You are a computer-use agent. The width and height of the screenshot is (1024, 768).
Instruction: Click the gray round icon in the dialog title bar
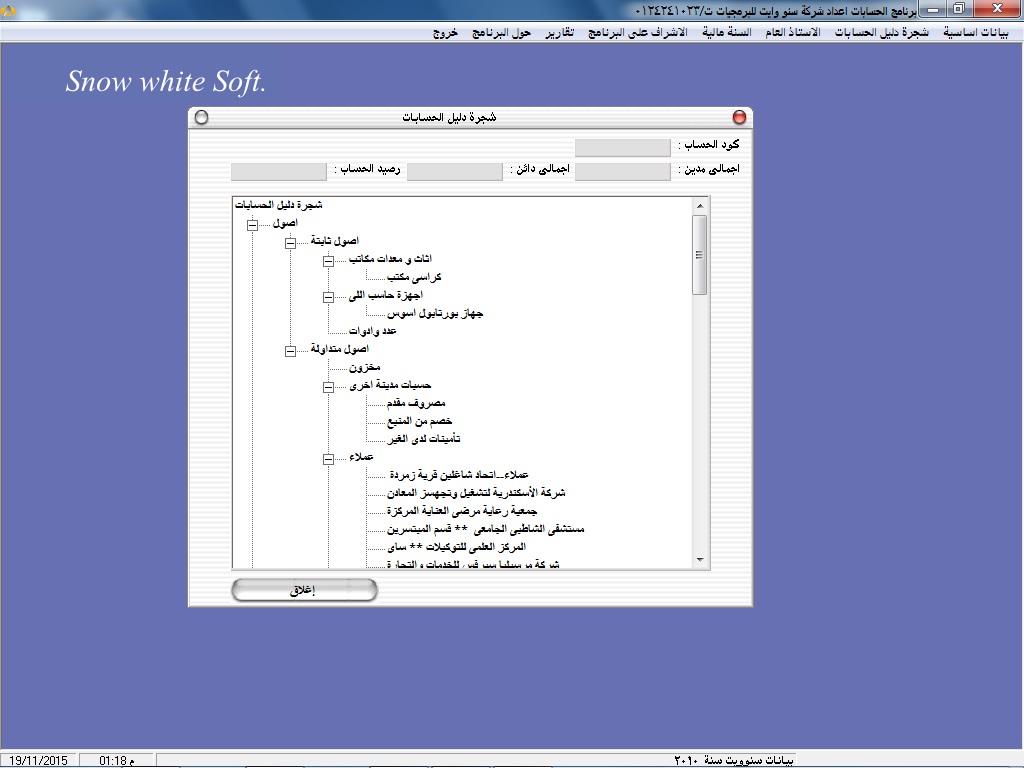point(201,118)
